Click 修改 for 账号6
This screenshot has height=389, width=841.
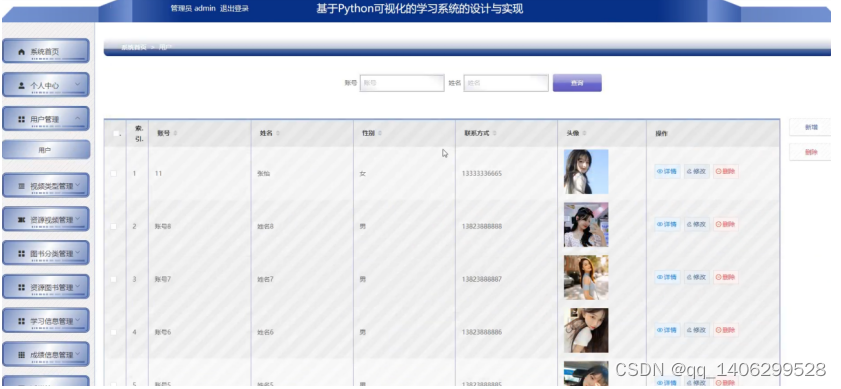[696, 330]
